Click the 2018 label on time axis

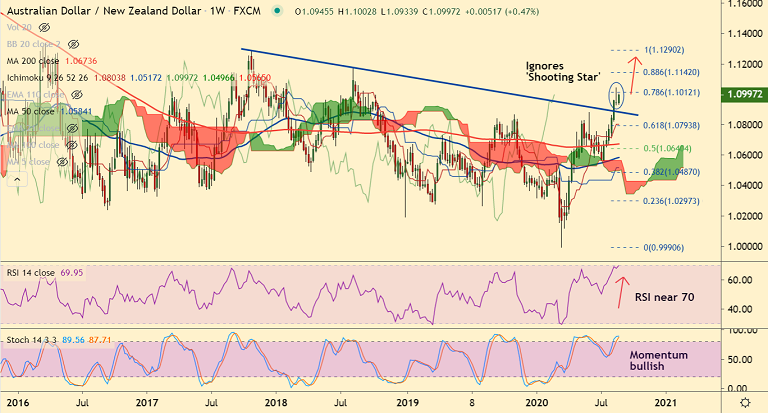point(276,403)
